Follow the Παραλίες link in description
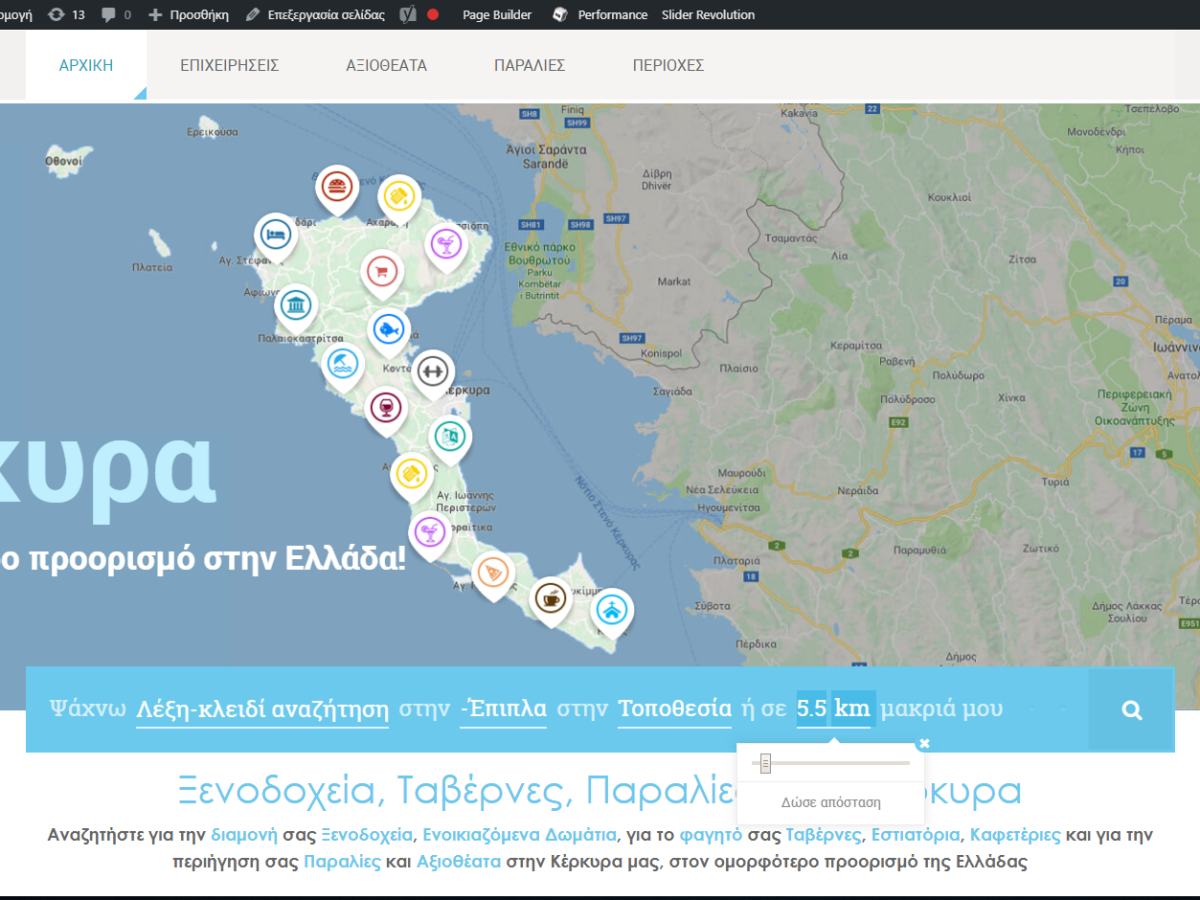Image resolution: width=1200 pixels, height=900 pixels. [x=342, y=861]
